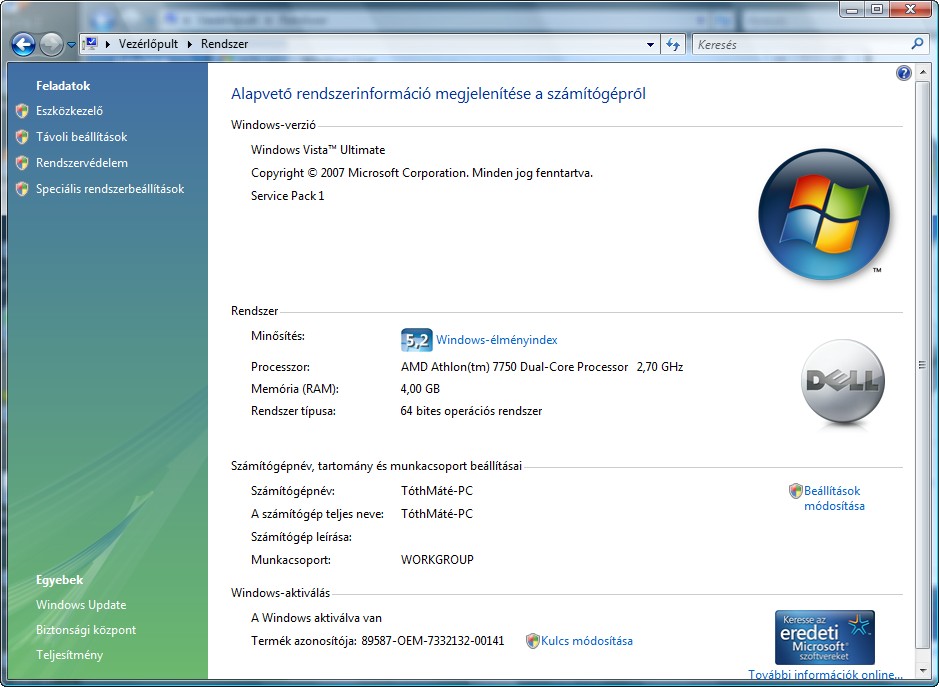This screenshot has height=687, width=939.
Task: Open help with the question mark icon
Action: (x=904, y=73)
